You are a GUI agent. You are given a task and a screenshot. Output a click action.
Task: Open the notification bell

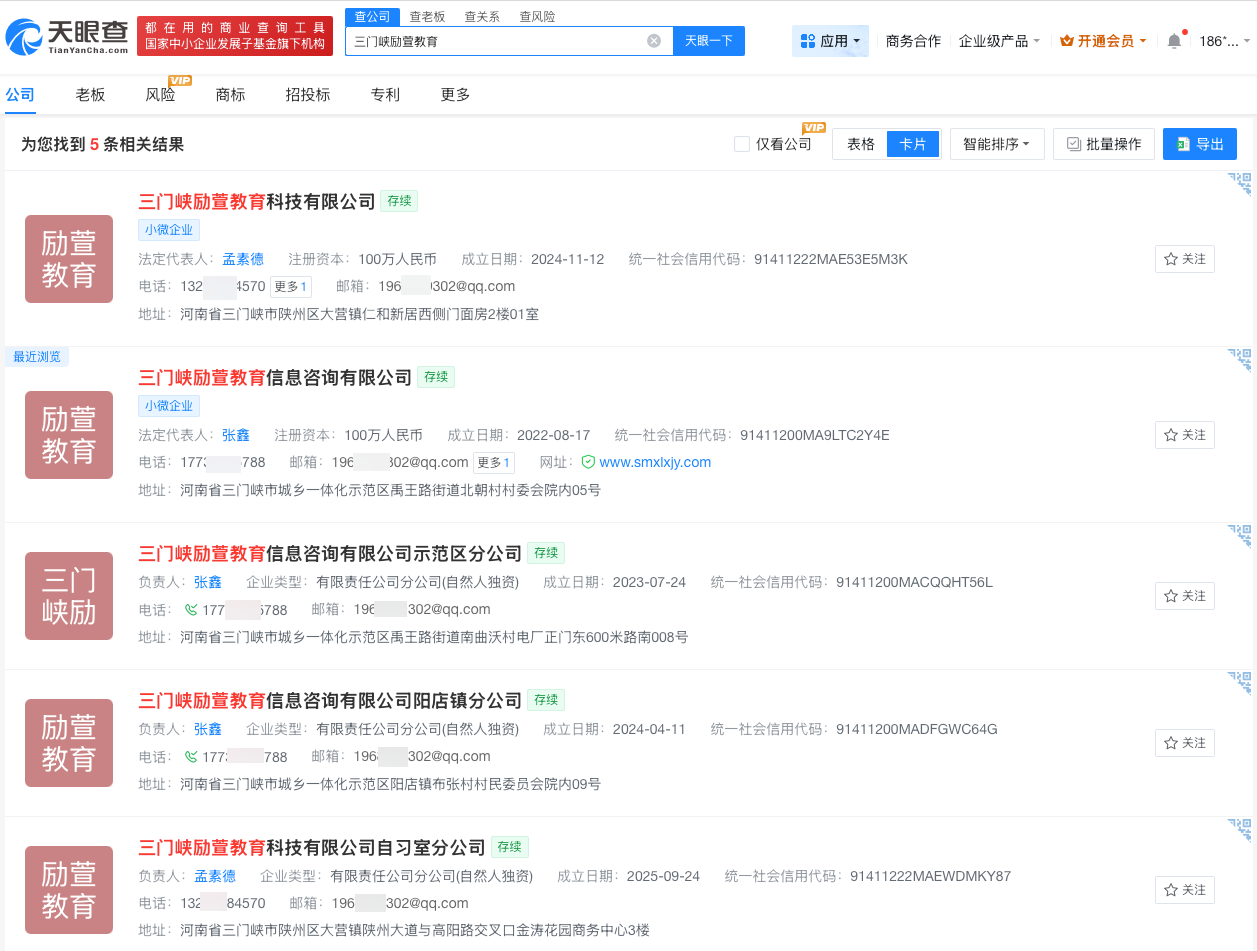(1174, 41)
